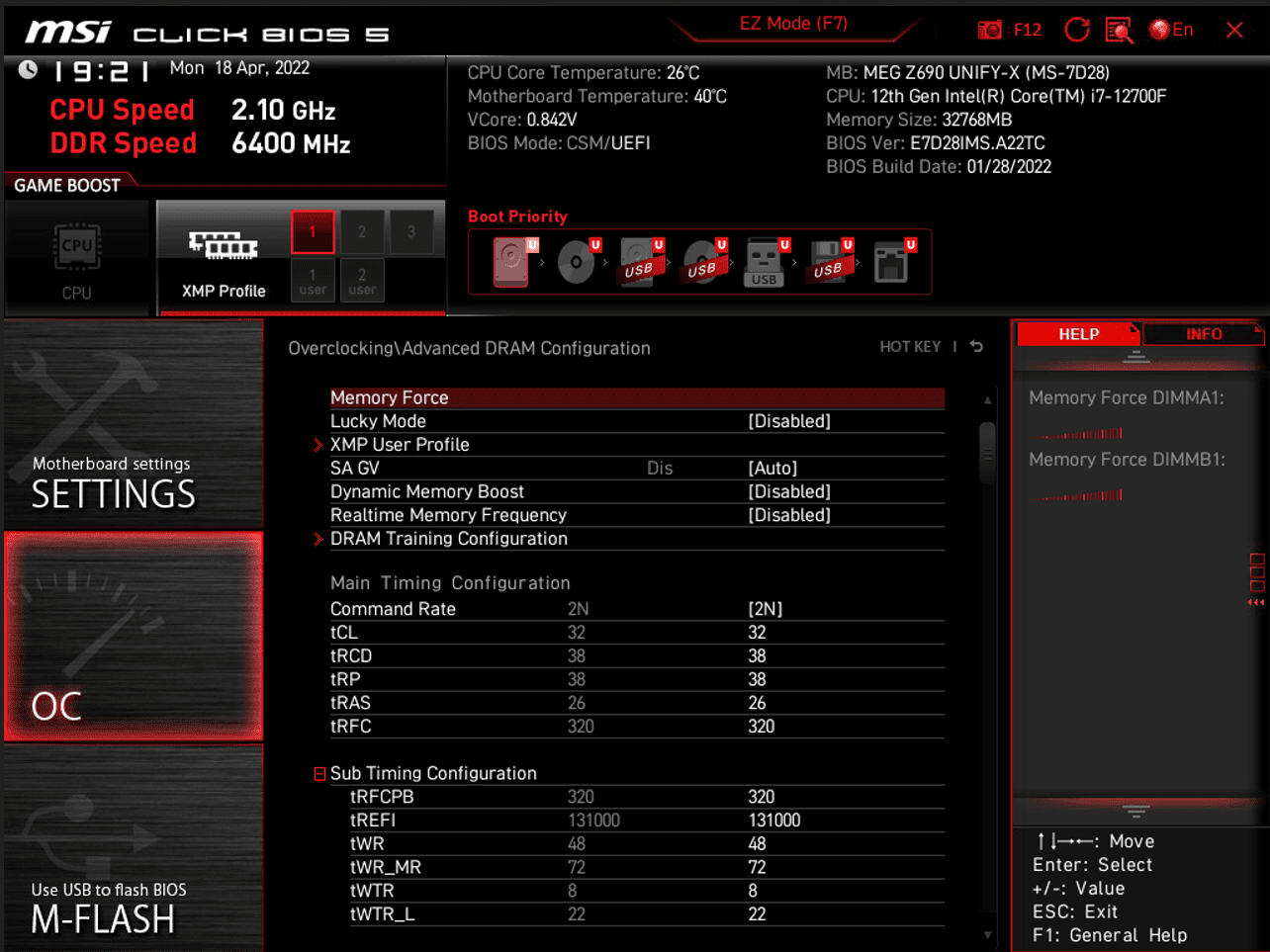Edit the tWR_MR value field

click(x=757, y=867)
